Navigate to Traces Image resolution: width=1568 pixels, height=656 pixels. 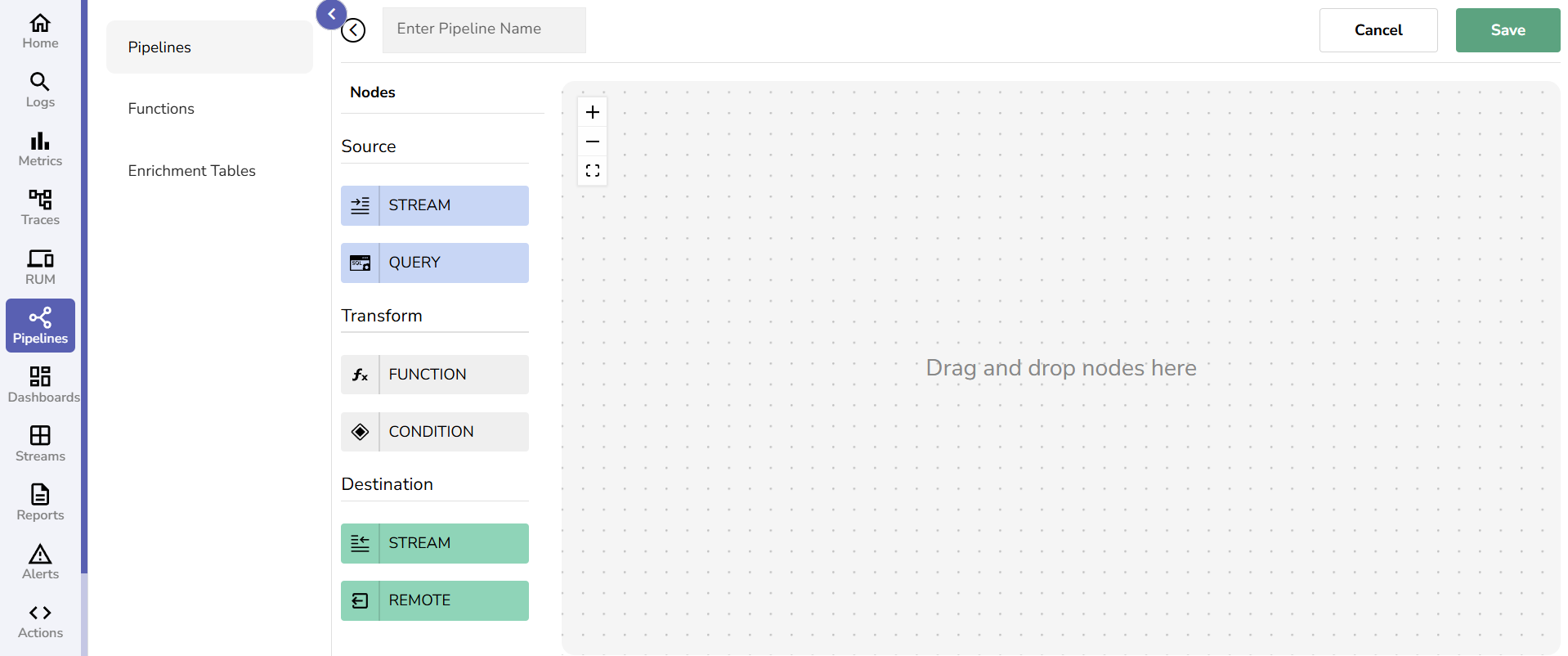click(39, 208)
